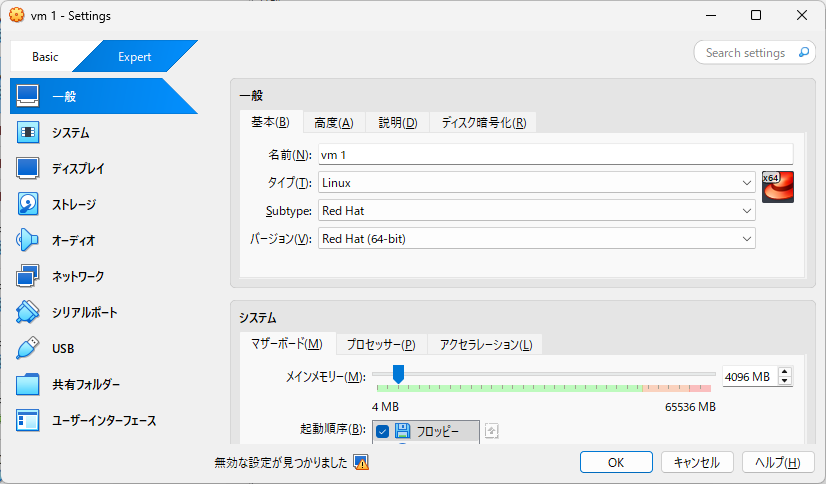Click the move-up arrow beside boot order list
Viewport: 826px width, 484px height.
[491, 431]
